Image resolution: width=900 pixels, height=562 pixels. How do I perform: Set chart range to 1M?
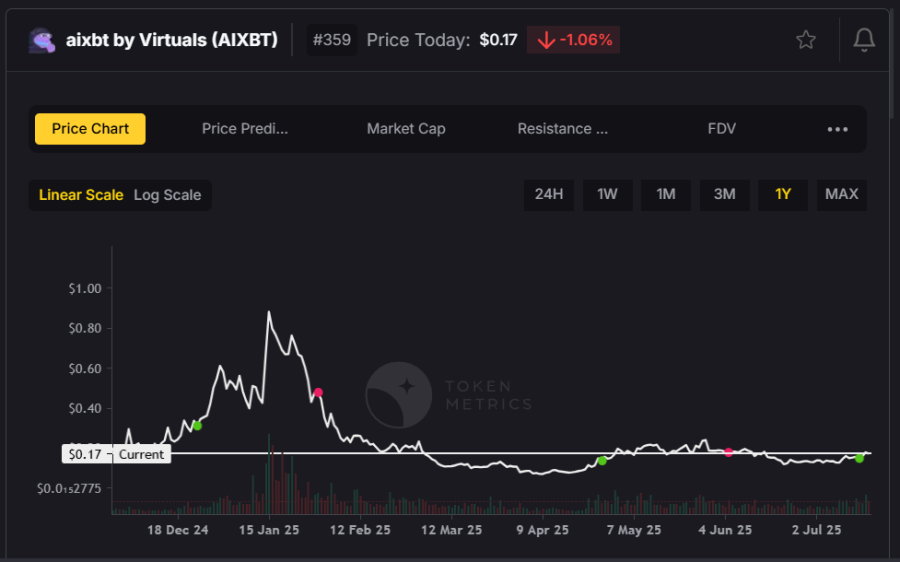pyautogui.click(x=666, y=194)
